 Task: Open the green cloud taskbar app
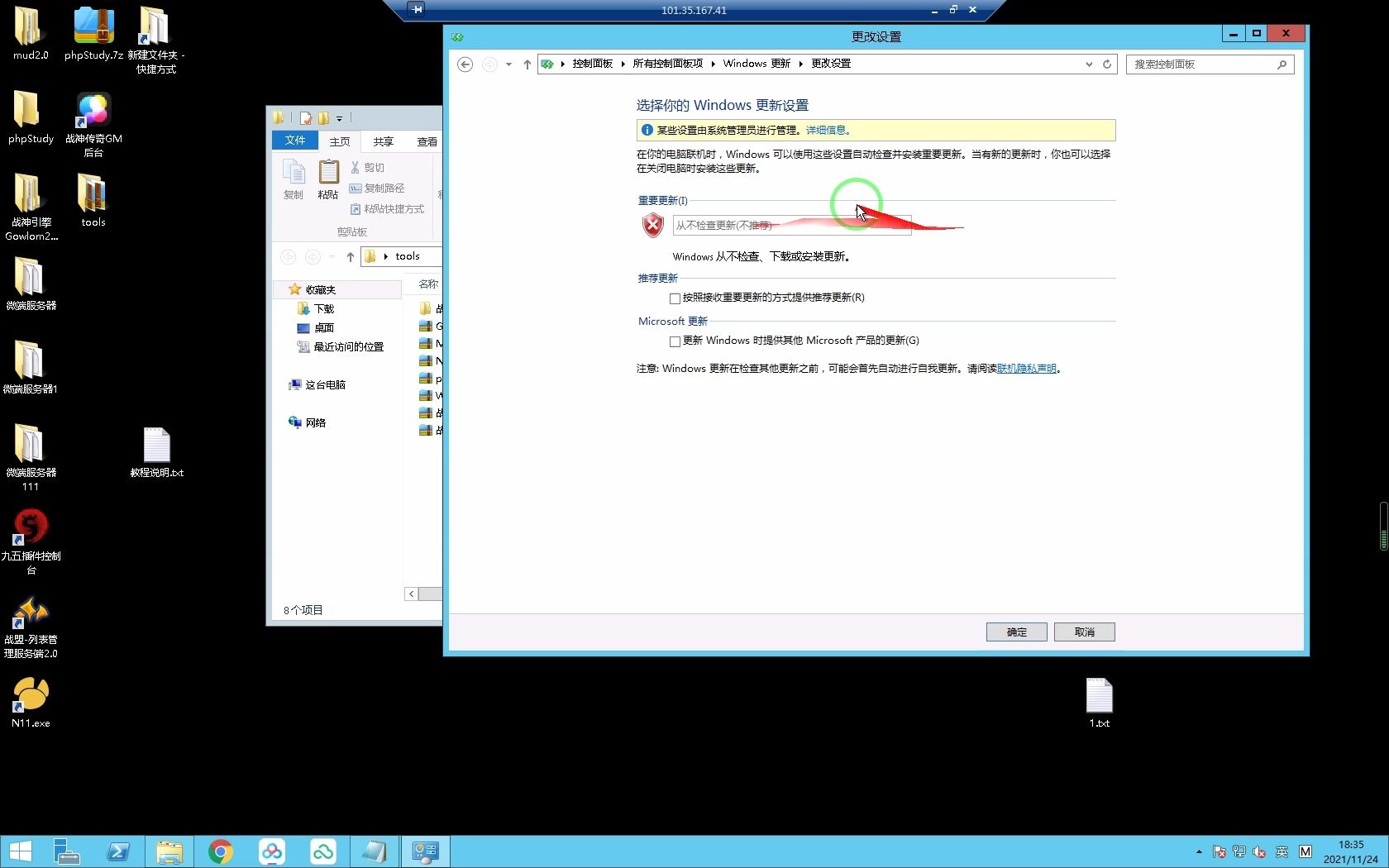(x=323, y=851)
